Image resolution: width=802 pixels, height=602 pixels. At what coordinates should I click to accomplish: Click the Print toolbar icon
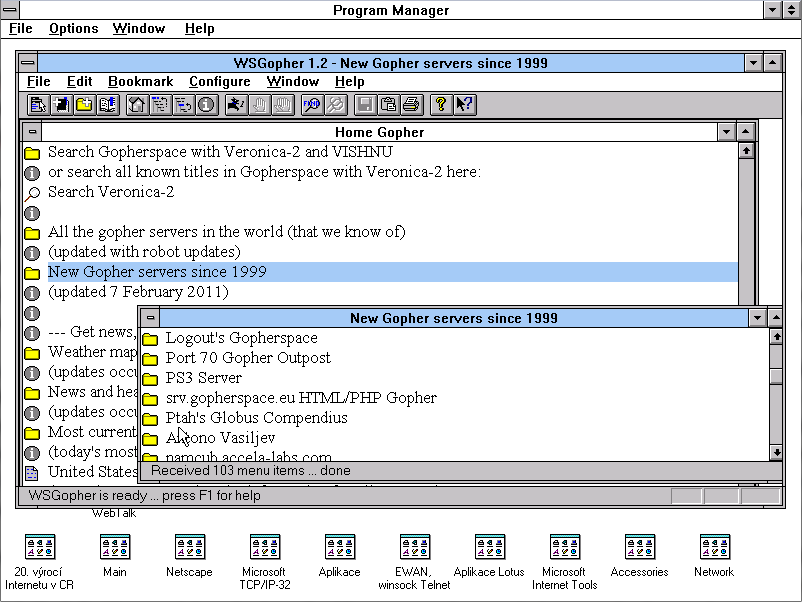[x=412, y=105]
